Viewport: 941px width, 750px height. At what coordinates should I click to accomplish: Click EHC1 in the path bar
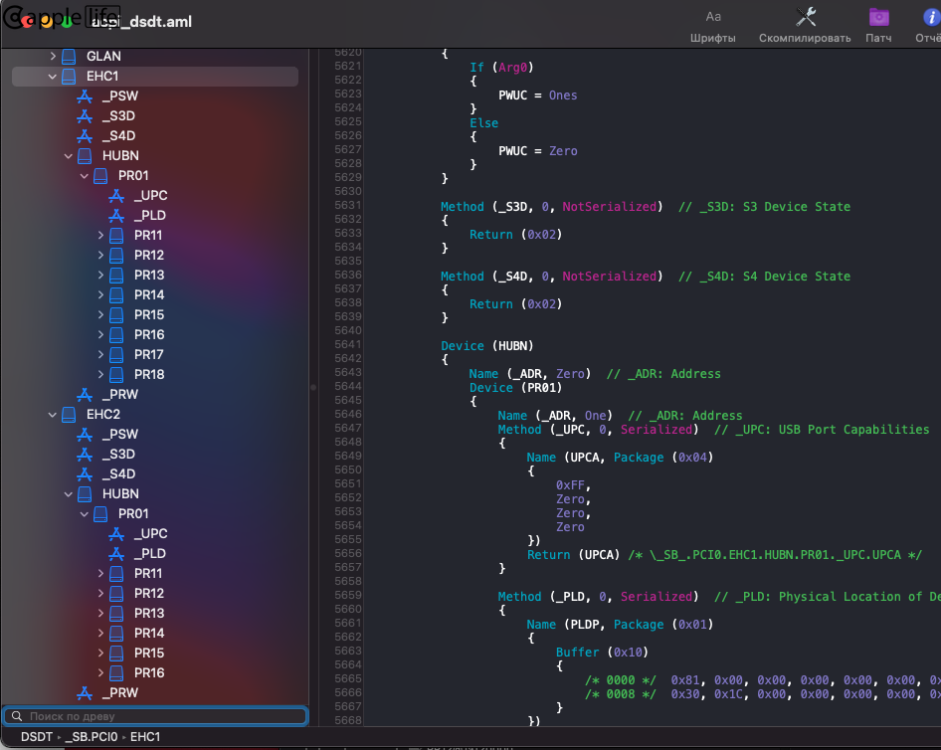tap(145, 737)
